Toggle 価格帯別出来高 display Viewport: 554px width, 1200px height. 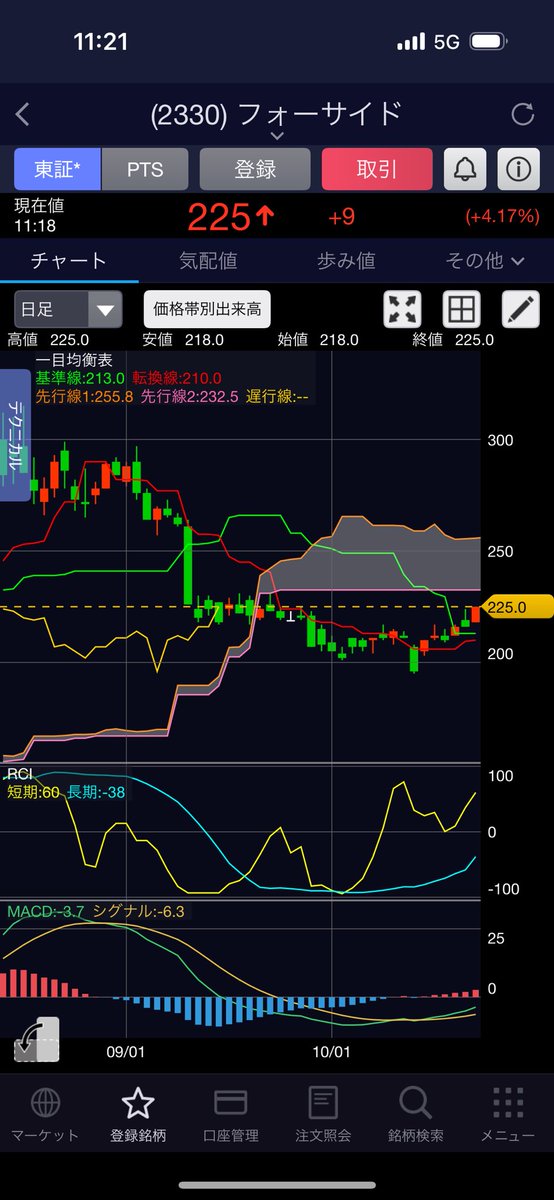pos(207,309)
